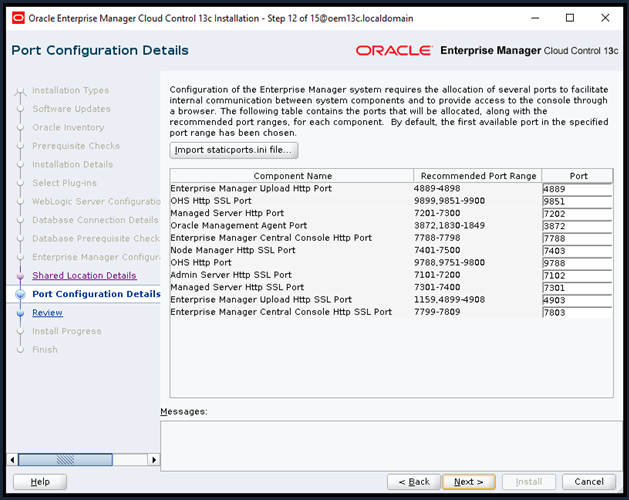Image resolution: width=629 pixels, height=500 pixels.
Task: Edit the Oracle Management Agent Port field 3872
Action: (577, 226)
